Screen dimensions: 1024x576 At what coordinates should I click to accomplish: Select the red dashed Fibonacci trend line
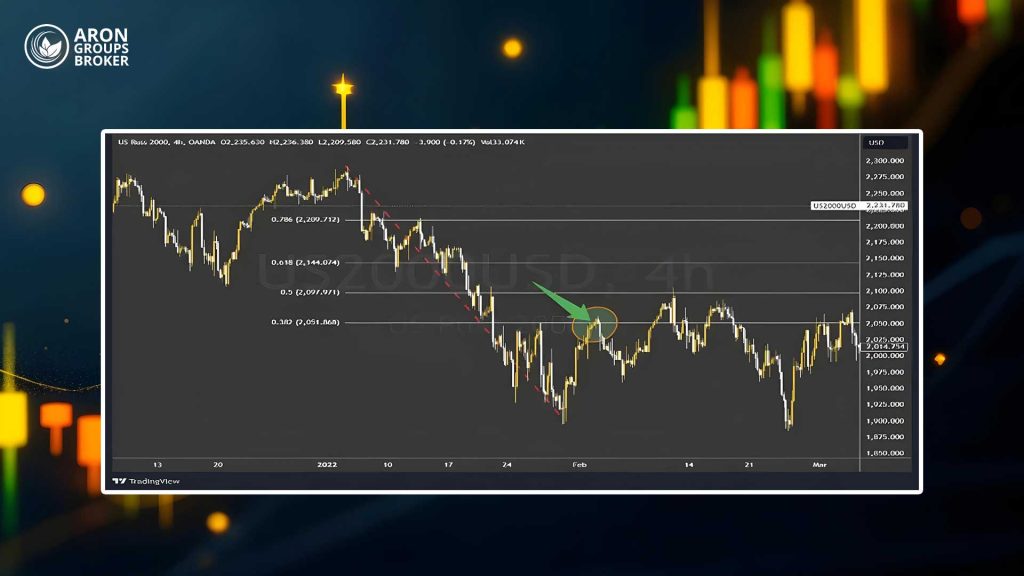[x=453, y=292]
